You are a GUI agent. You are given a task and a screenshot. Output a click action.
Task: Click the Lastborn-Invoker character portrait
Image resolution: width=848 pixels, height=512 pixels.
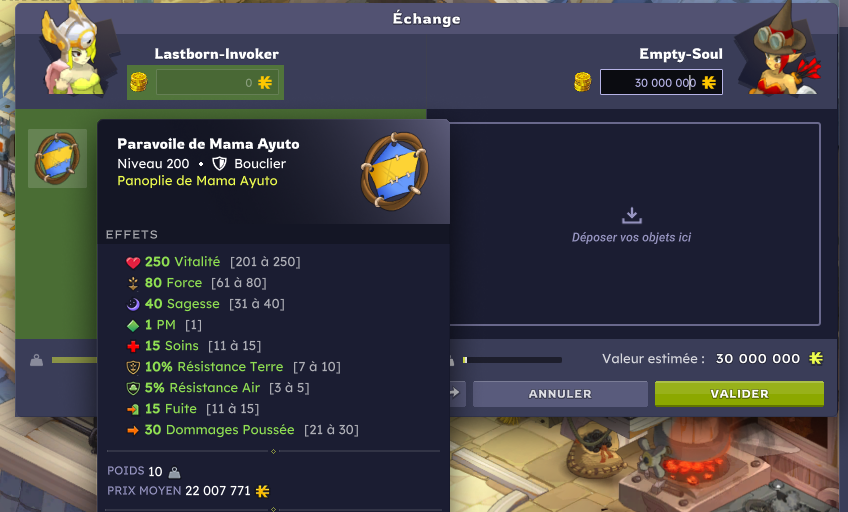tap(76, 51)
